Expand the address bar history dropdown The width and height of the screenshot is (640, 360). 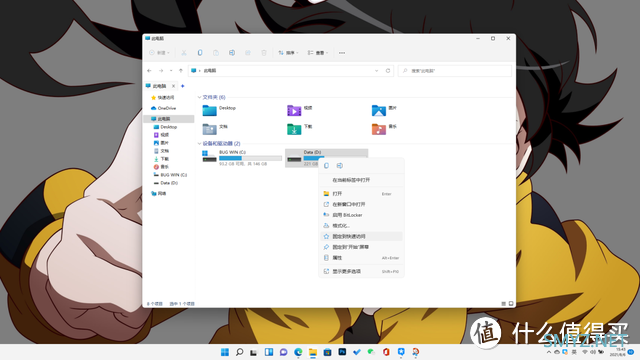(376, 71)
